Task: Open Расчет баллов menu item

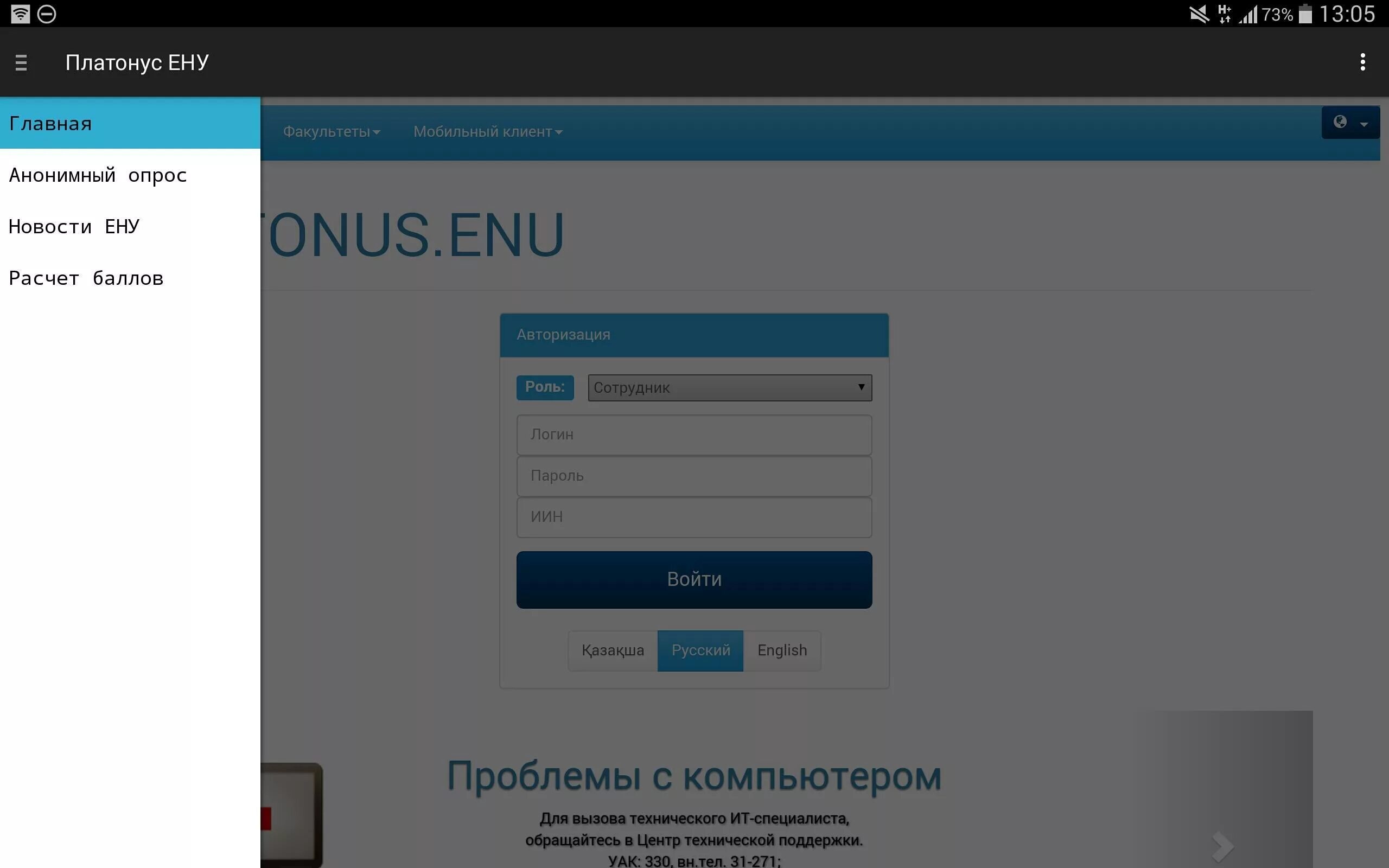Action: click(86, 277)
